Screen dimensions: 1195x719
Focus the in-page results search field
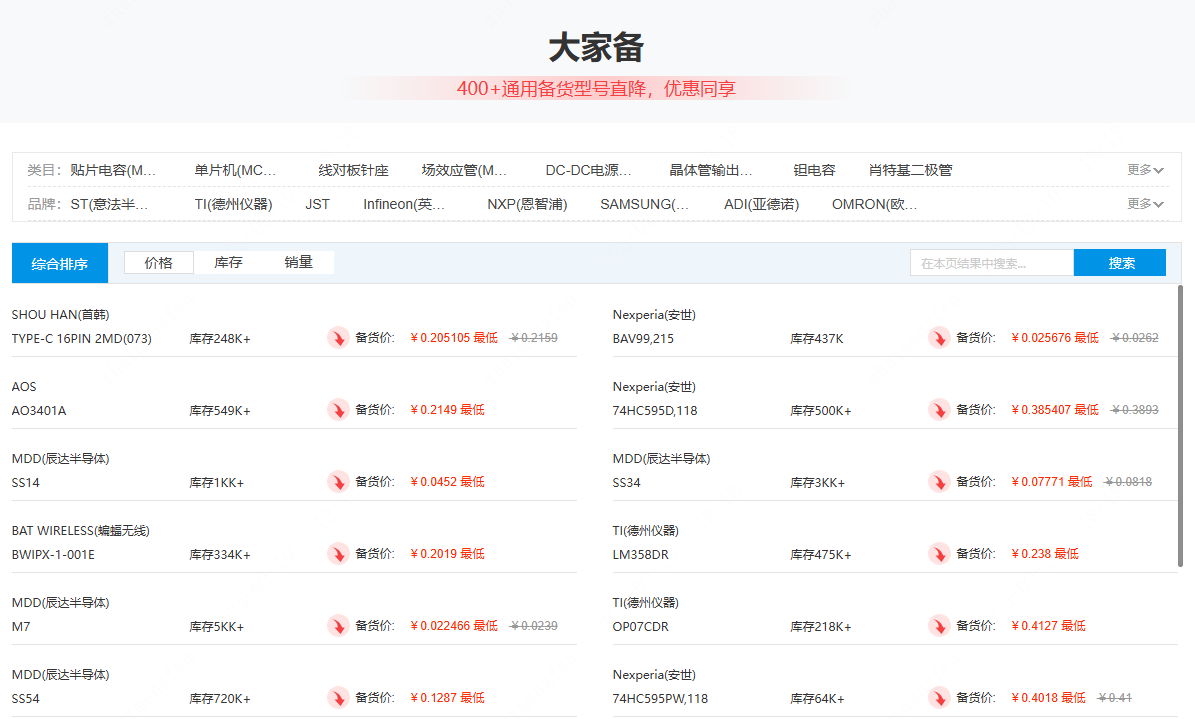(x=991, y=263)
